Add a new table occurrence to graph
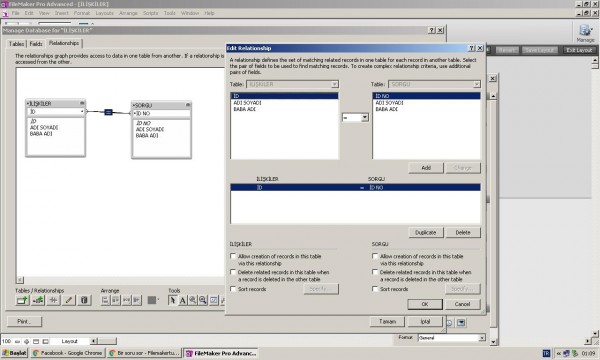600x360 pixels. [22, 300]
